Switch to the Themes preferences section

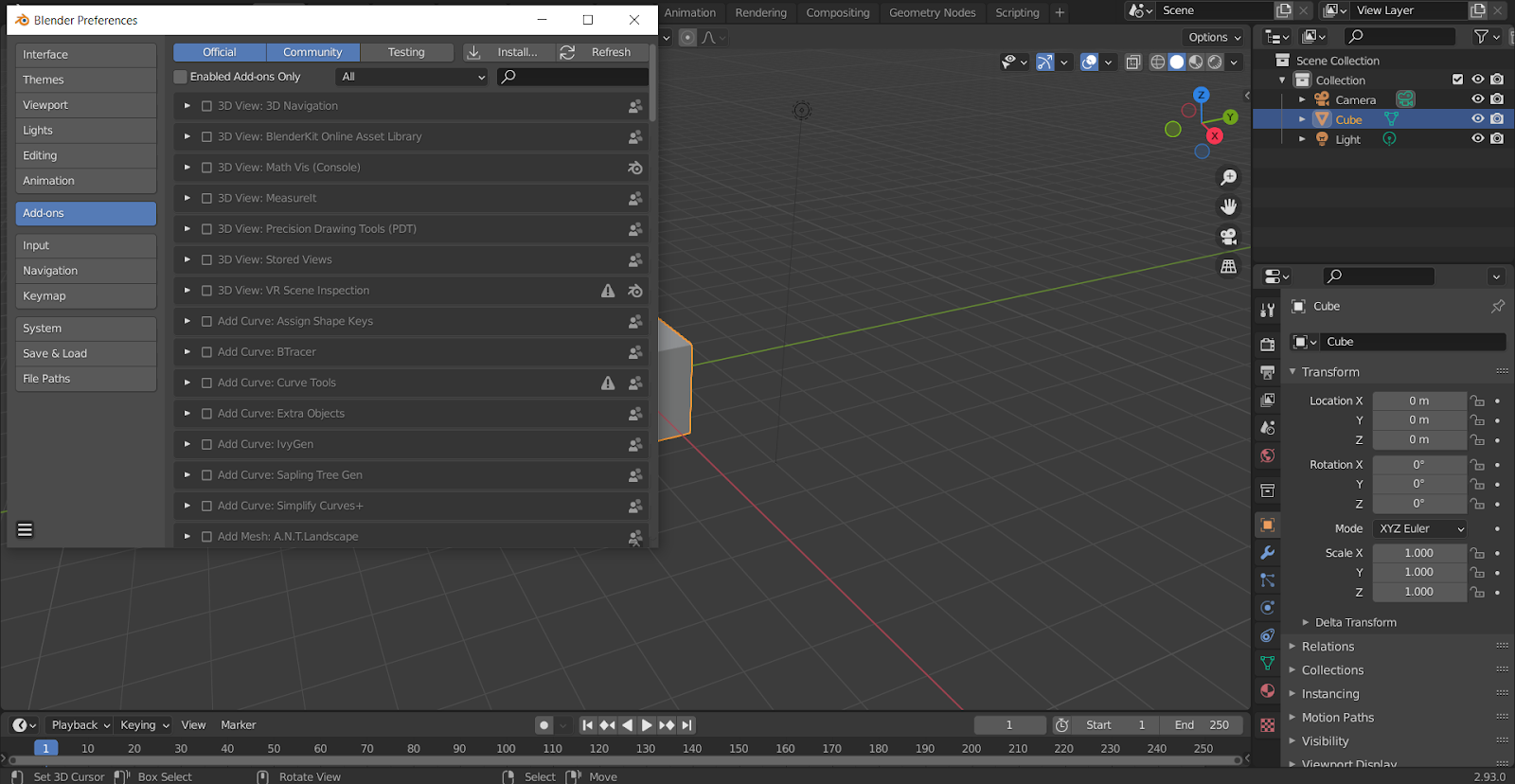[86, 80]
